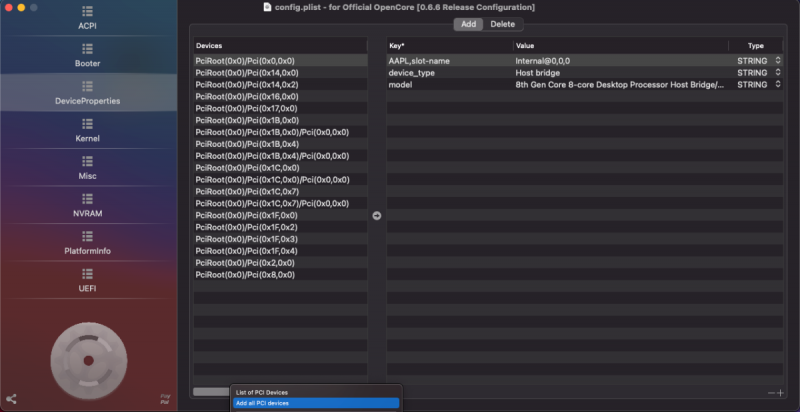Click the Key* column header
The height and width of the screenshot is (412, 800).
coord(449,46)
